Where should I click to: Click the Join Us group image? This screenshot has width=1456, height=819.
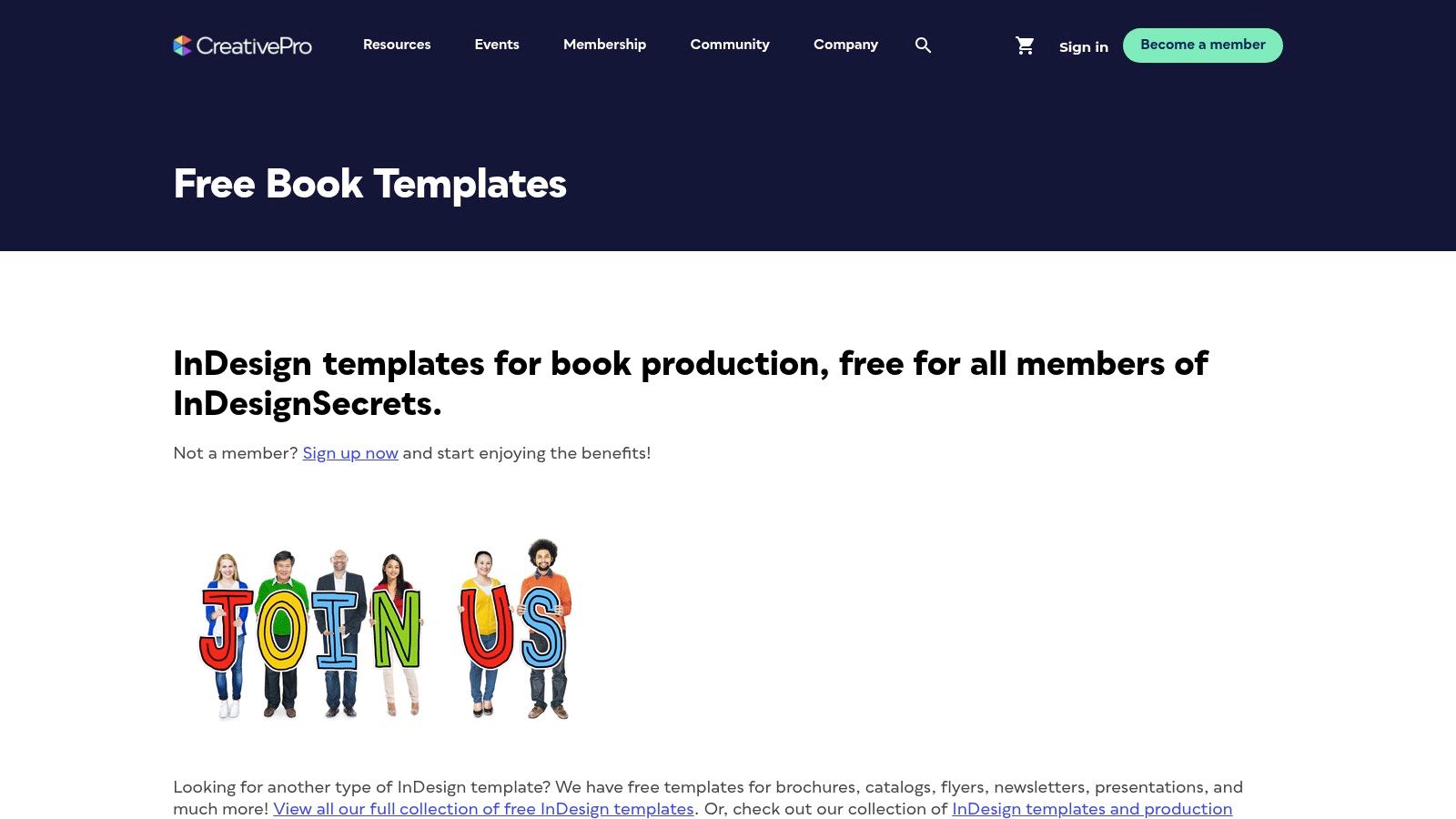tap(385, 630)
